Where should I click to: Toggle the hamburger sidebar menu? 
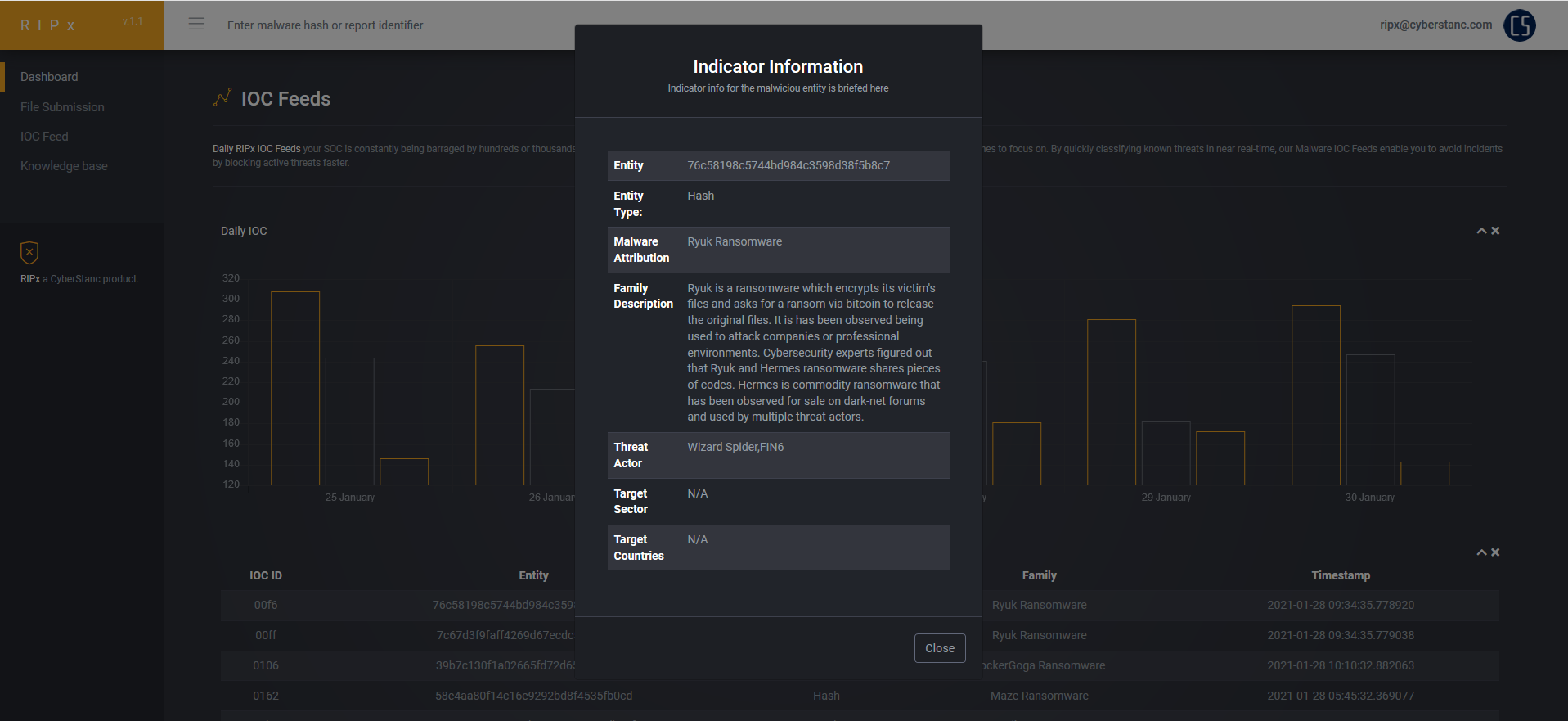point(196,24)
